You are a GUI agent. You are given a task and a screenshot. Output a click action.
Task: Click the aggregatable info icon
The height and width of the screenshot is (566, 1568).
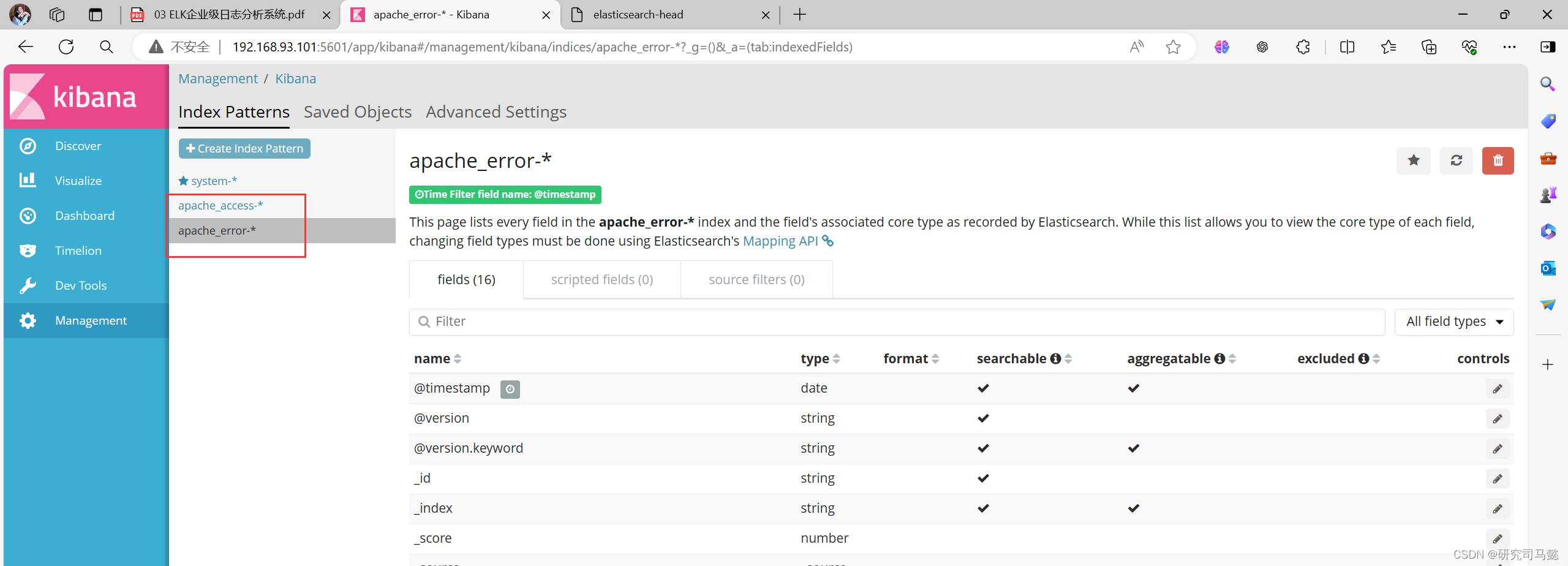coord(1219,359)
